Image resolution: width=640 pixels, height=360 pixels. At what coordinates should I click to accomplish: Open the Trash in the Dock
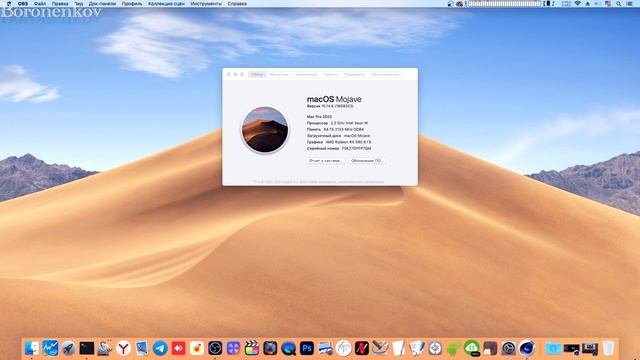608,348
